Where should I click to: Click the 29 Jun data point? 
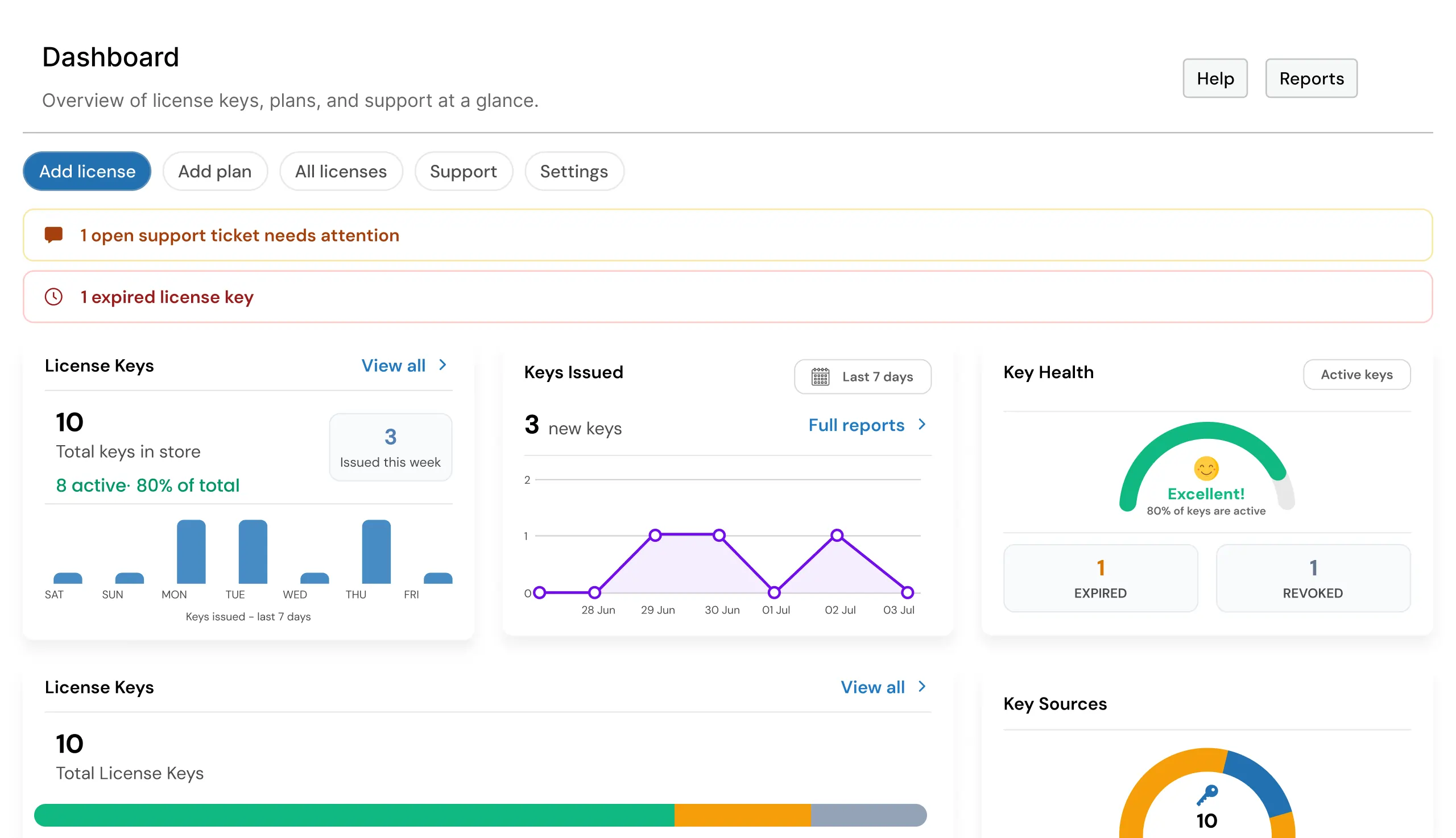pos(655,535)
